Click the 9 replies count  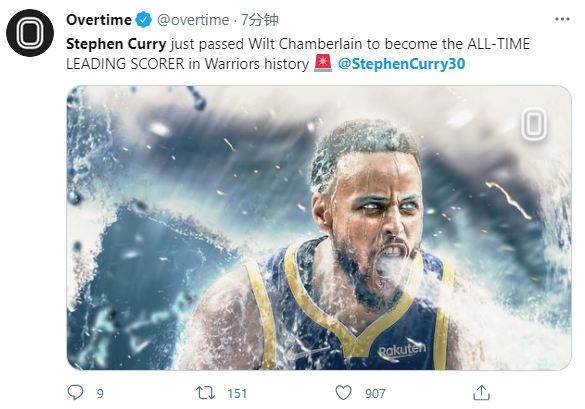point(100,394)
